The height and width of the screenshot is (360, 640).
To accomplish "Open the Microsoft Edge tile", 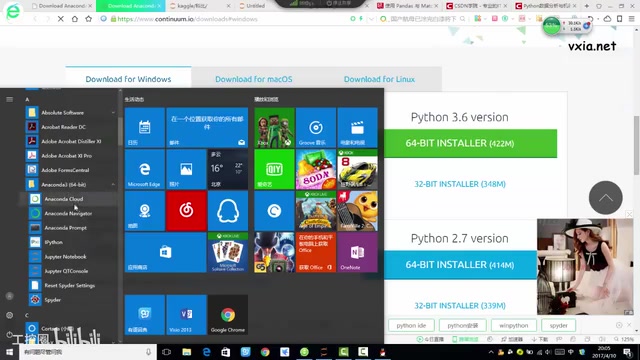I will [x=144, y=169].
